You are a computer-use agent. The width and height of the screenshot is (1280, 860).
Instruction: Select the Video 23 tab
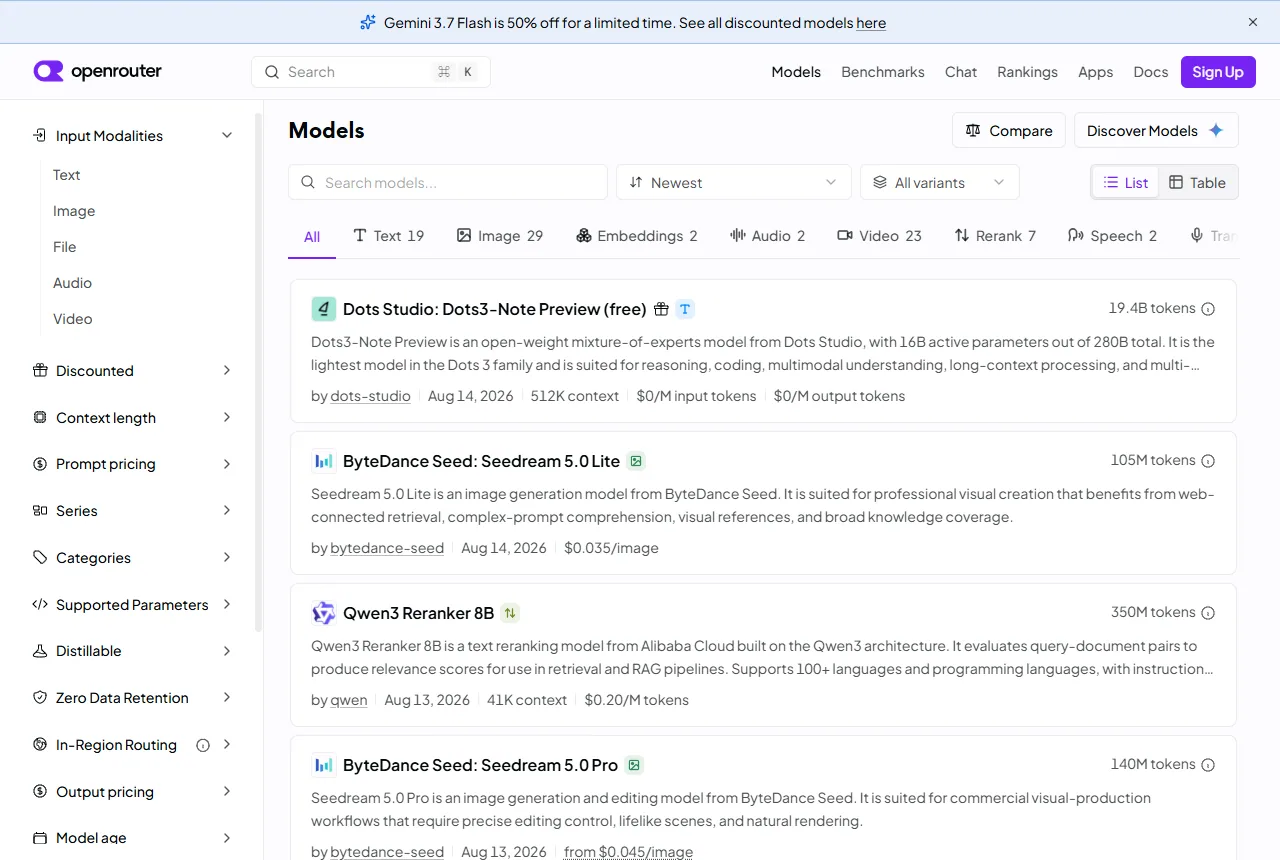(879, 236)
